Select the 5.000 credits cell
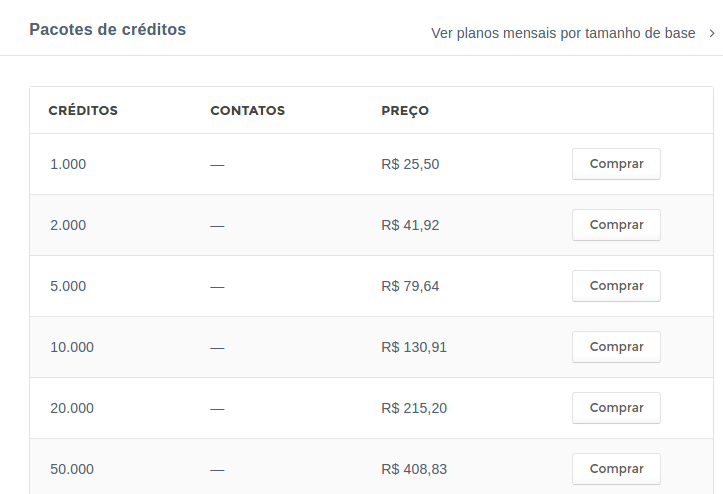Viewport: 723px width, 494px height. pos(68,286)
